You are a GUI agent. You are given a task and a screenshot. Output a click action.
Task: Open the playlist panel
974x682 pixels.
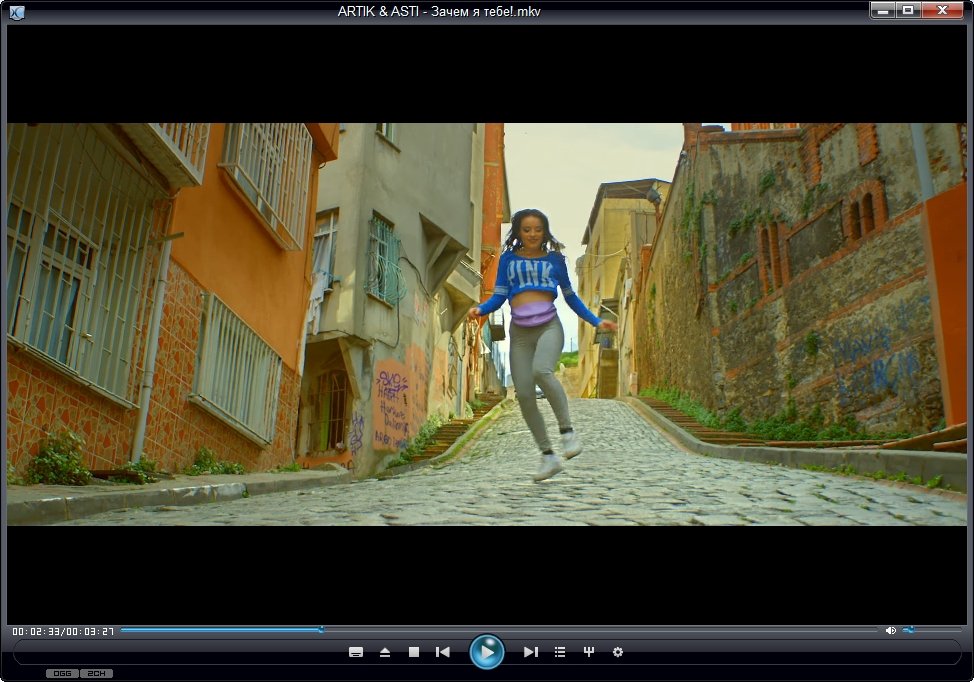[x=560, y=652]
